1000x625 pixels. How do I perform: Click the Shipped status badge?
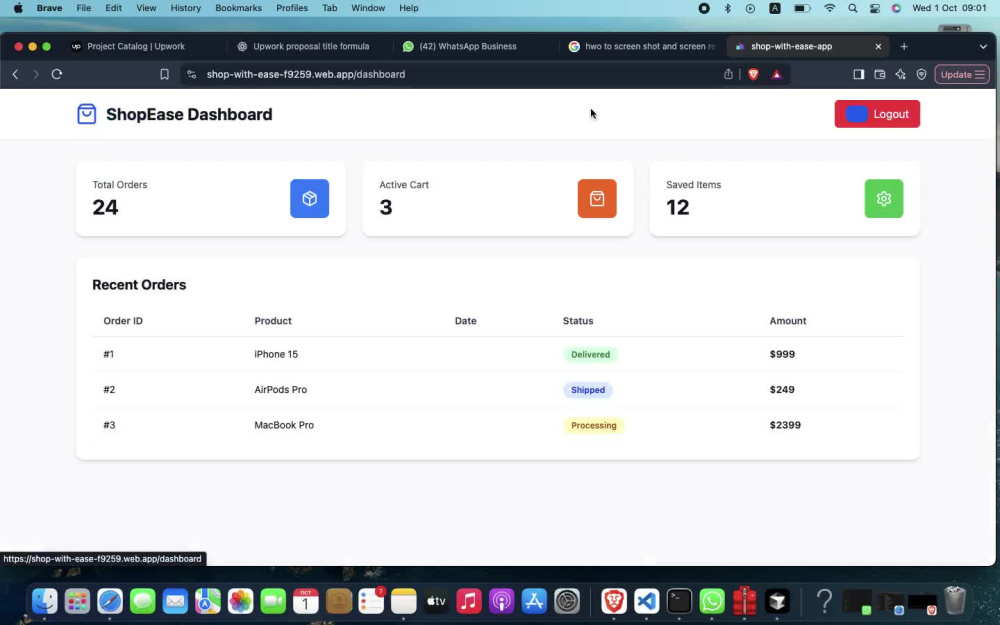[x=588, y=390]
